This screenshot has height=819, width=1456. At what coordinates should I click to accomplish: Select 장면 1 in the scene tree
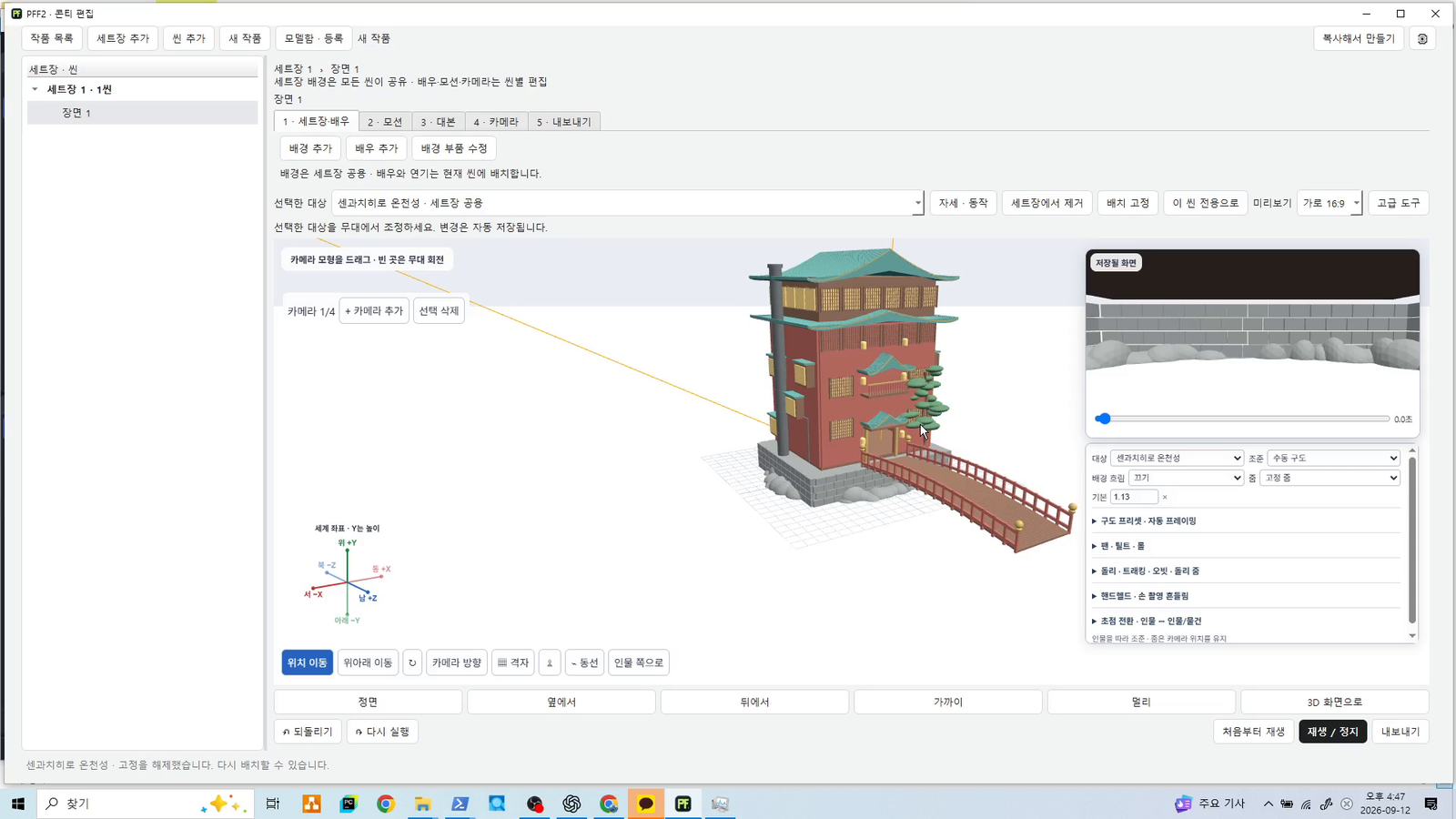click(143, 113)
